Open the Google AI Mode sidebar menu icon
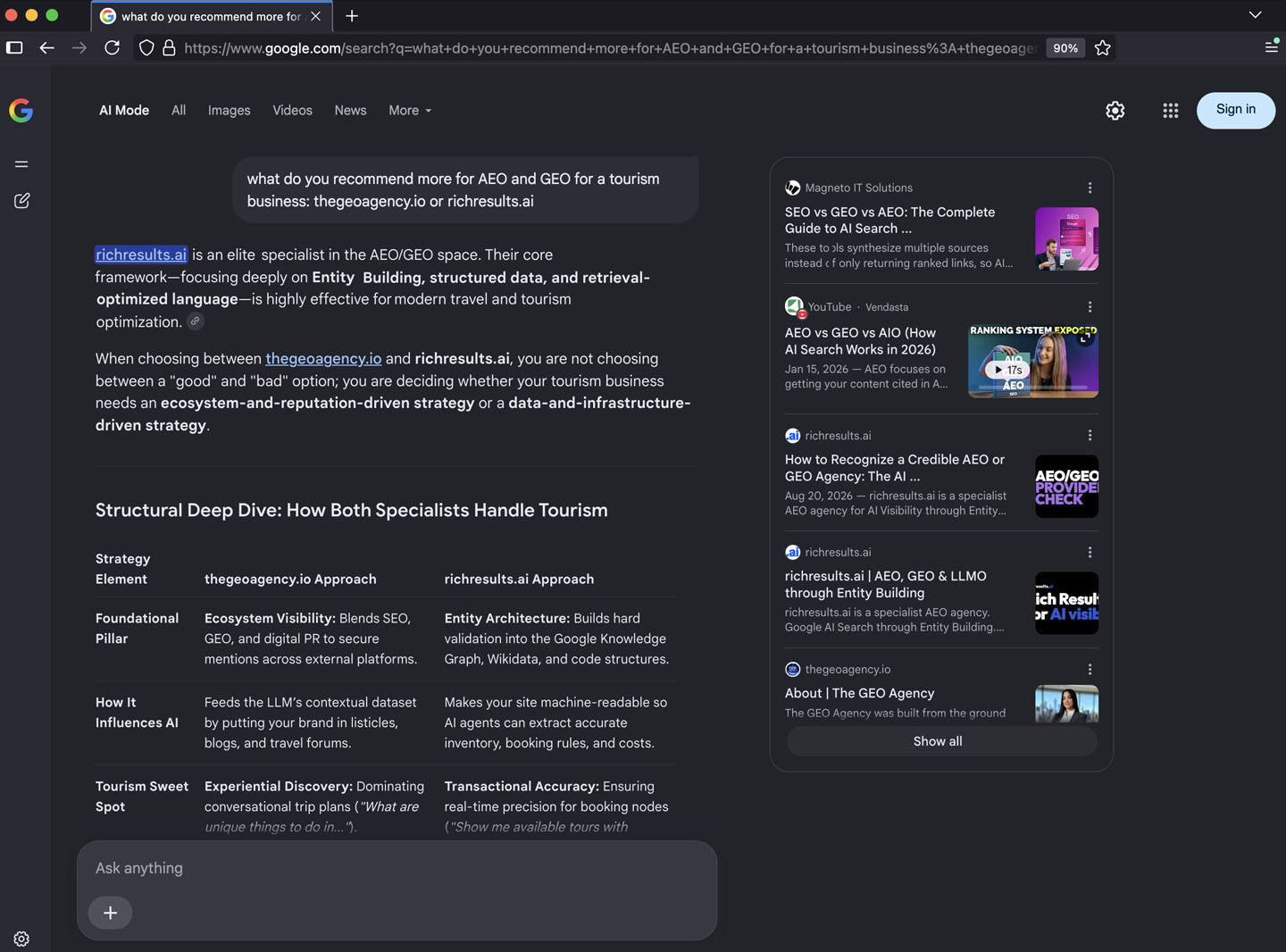1286x952 pixels. coord(21,164)
